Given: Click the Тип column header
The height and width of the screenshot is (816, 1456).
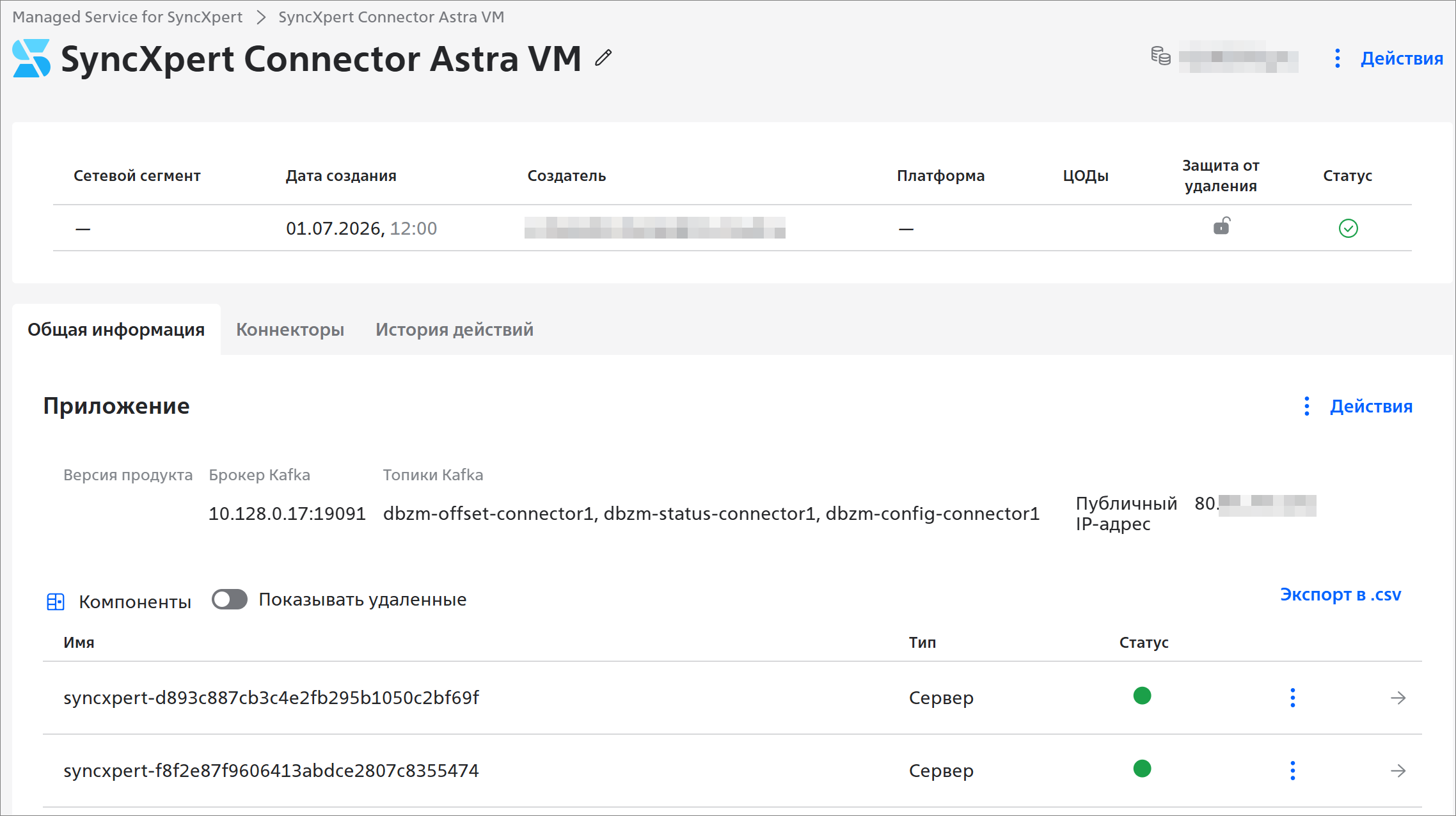Looking at the screenshot, I should [922, 643].
